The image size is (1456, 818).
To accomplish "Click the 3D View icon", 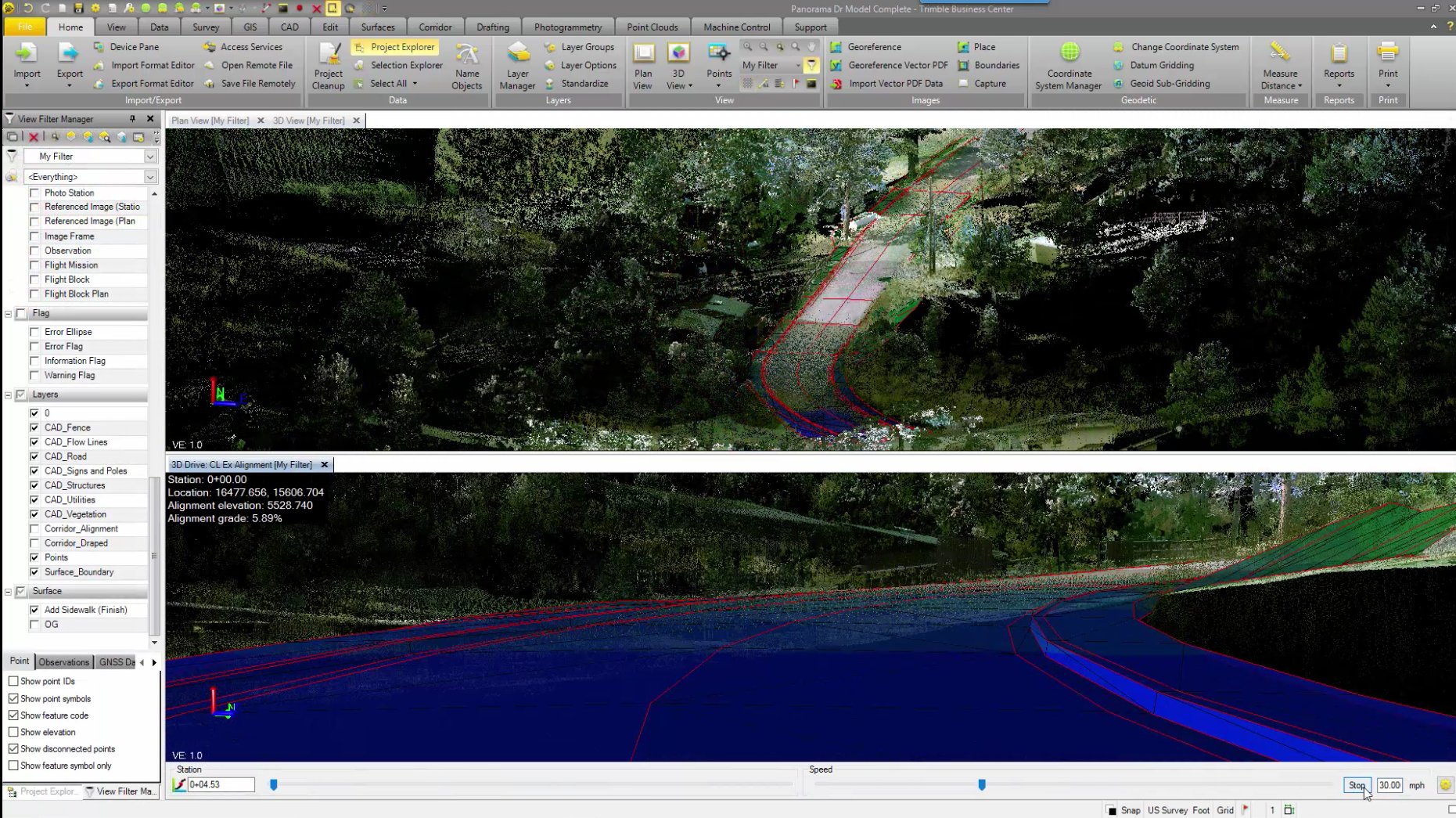I will (x=678, y=53).
